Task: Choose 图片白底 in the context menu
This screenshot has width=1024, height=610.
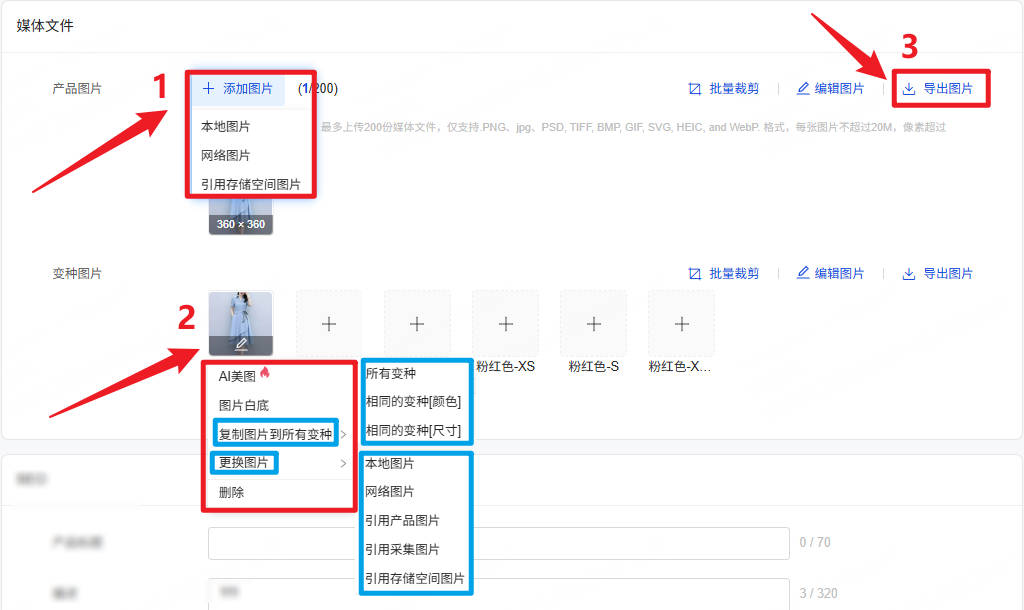Action: tap(244, 405)
